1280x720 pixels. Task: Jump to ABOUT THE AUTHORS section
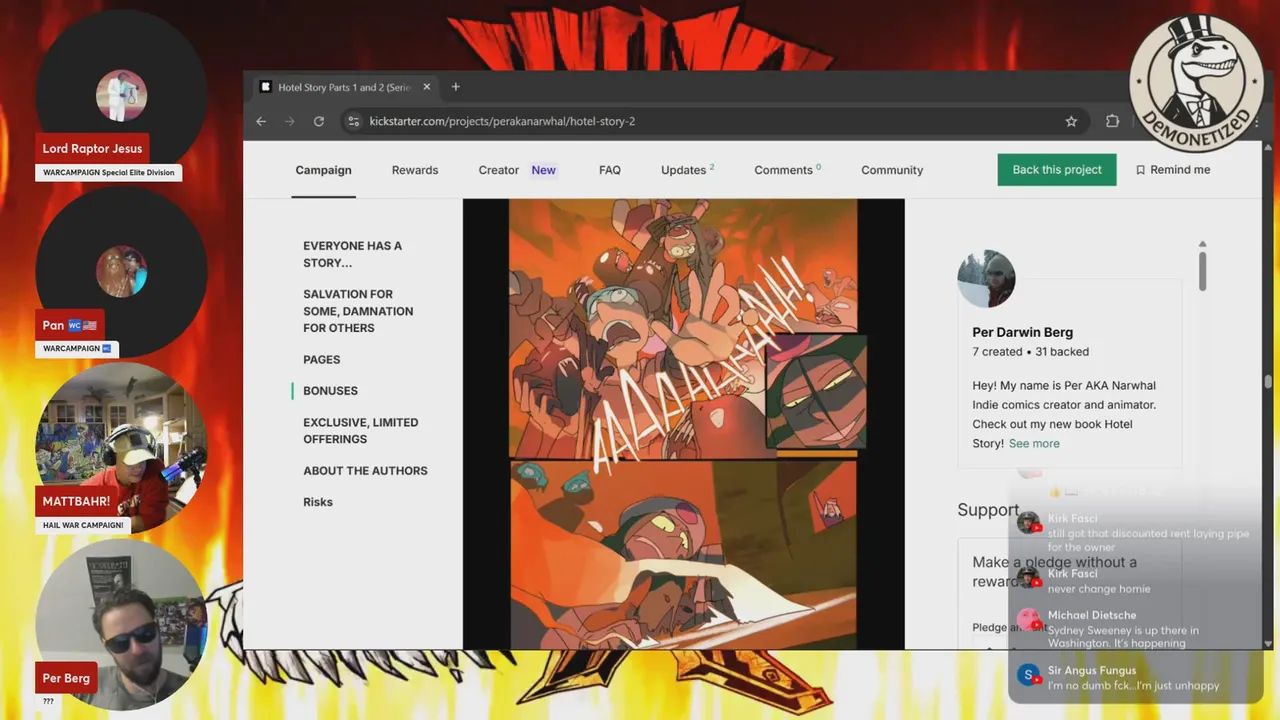[365, 471]
